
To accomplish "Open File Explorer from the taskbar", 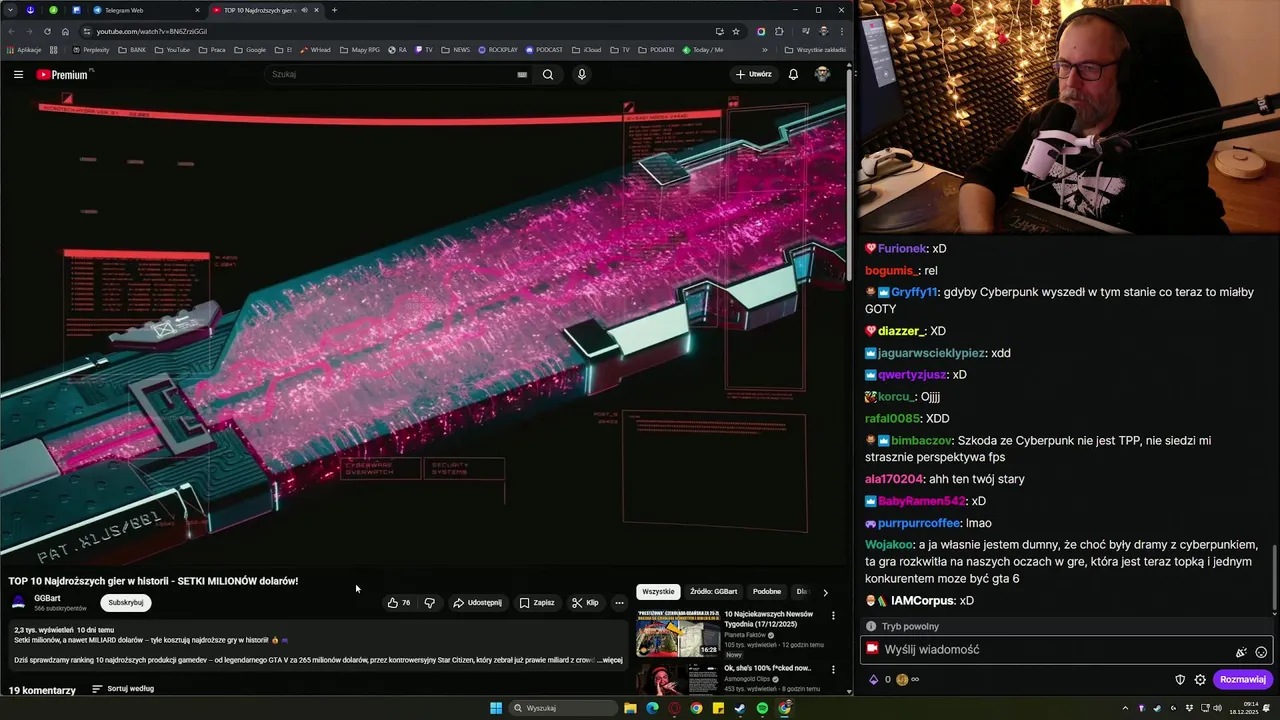I will coord(630,708).
